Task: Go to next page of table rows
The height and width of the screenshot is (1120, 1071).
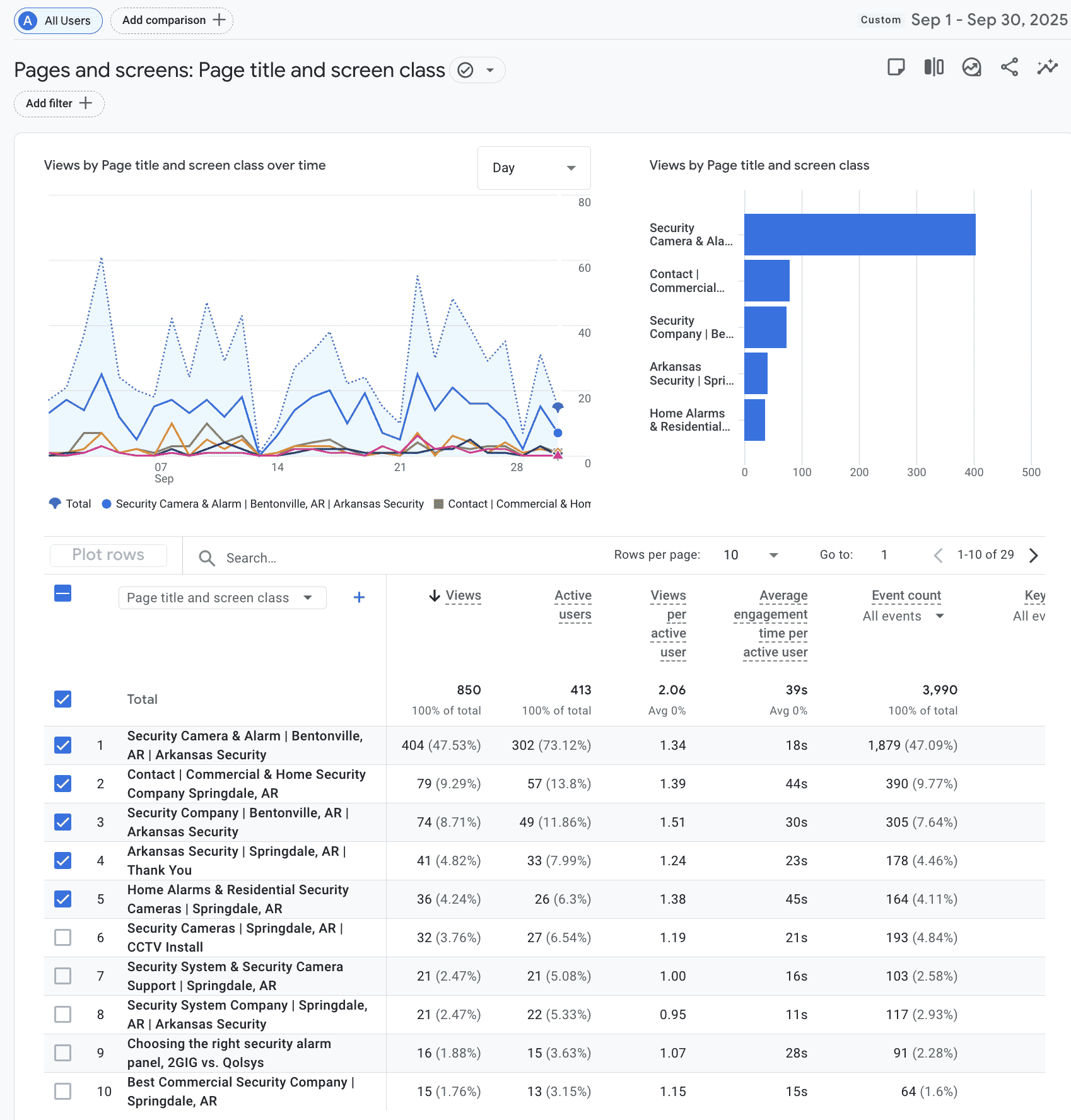Action: 1033,555
